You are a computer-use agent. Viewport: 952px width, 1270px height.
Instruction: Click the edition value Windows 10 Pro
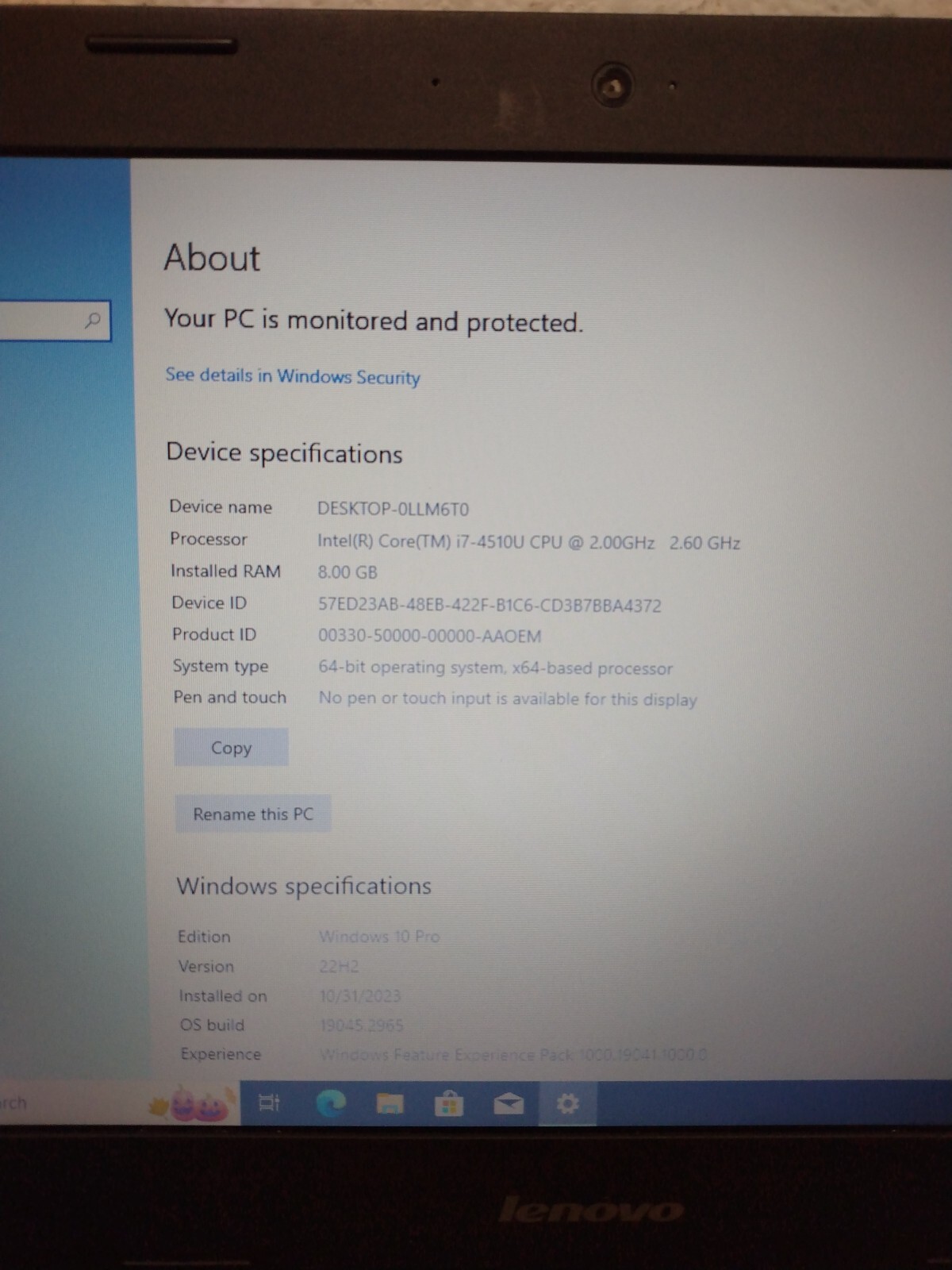coord(379,937)
